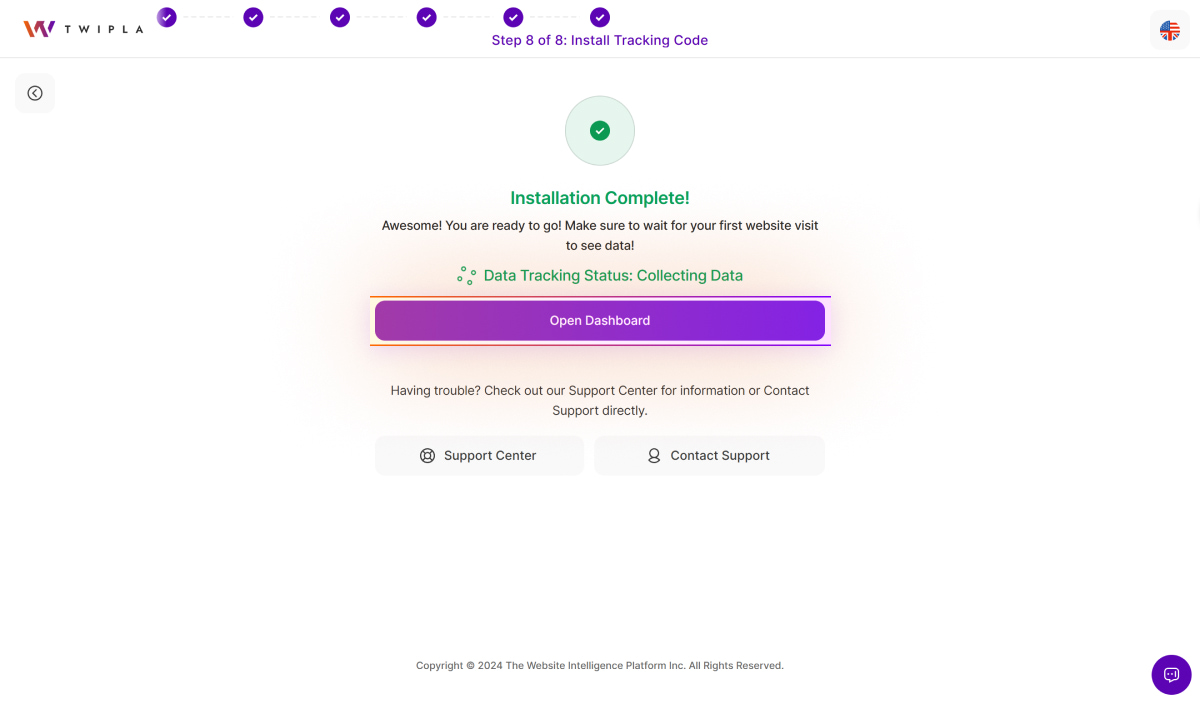Click the 'Having trouble?' help paragraph
Viewport: 1200px width, 703px height.
600,400
